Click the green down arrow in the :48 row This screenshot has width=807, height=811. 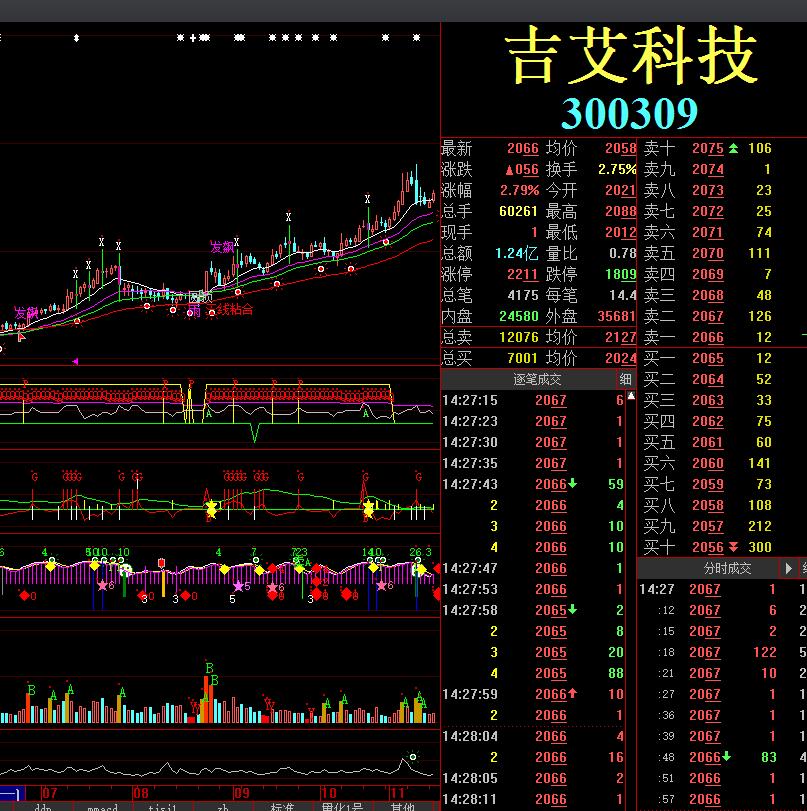[726, 756]
